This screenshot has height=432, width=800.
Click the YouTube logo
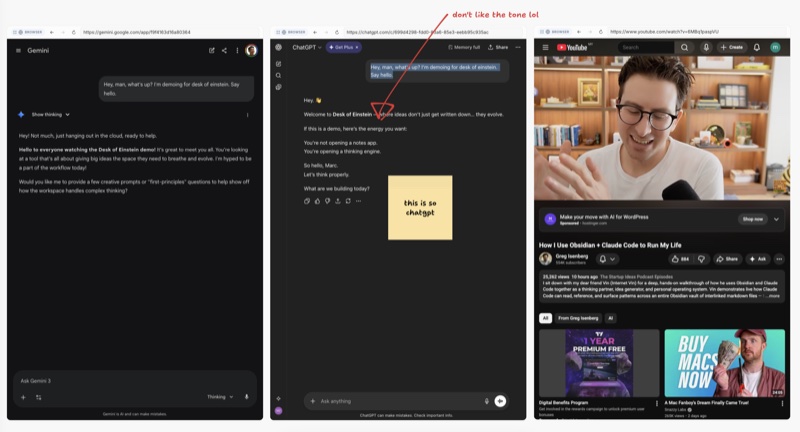click(x=572, y=47)
